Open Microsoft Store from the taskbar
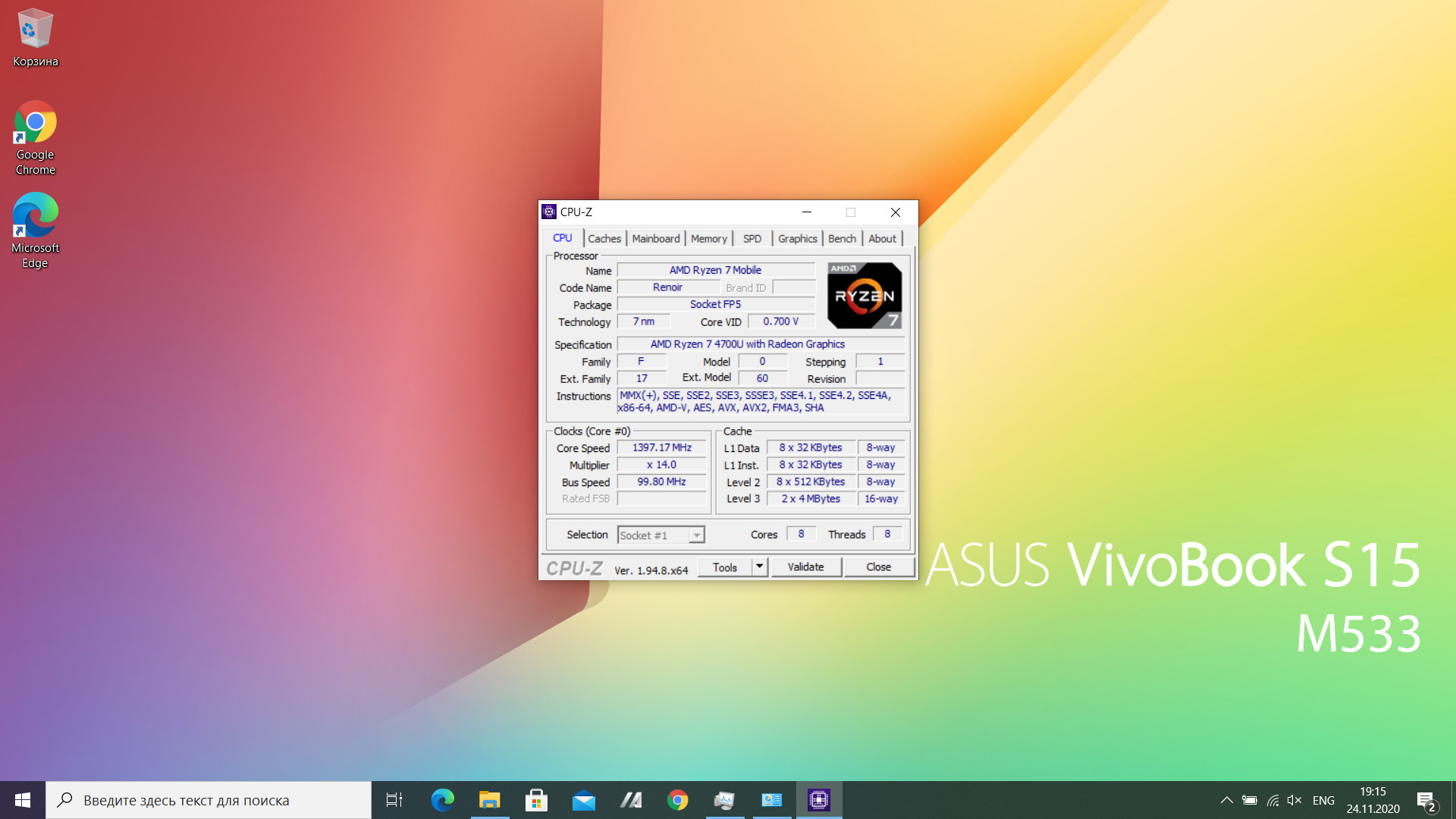 coord(536,800)
